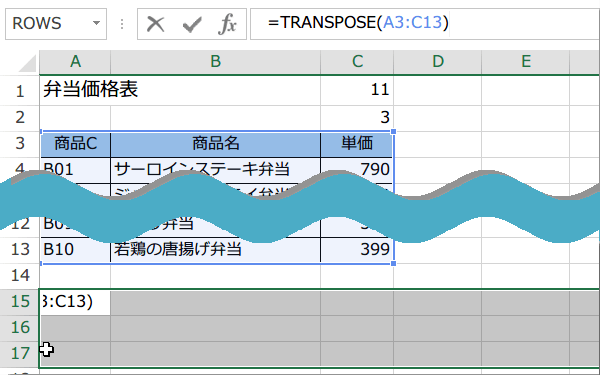Select row 1 header
The width and height of the screenshot is (600, 375).
tap(20, 91)
